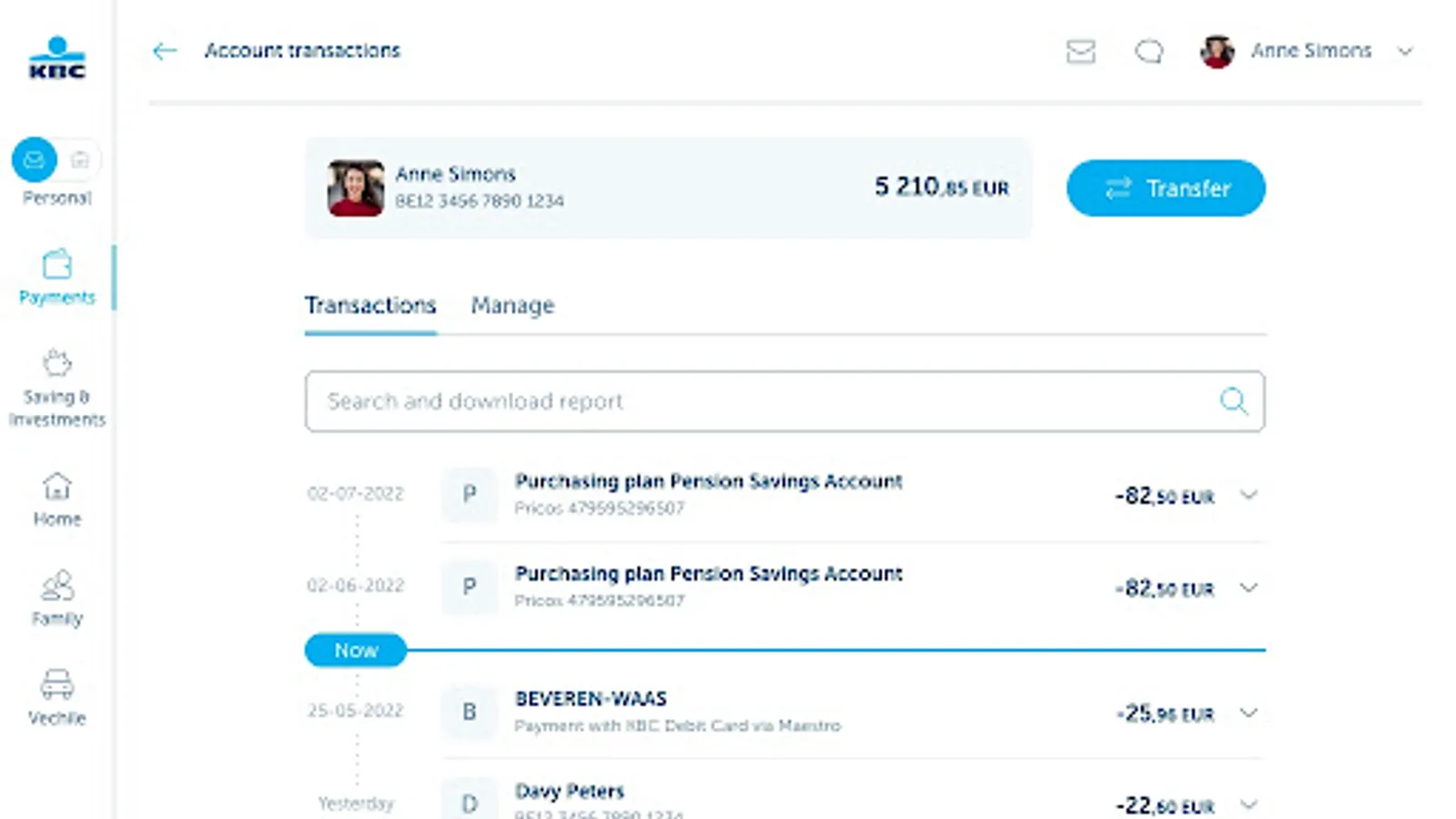Expand the BEVEREN-WAAS transaction details
The width and height of the screenshot is (1456, 819).
click(1249, 713)
